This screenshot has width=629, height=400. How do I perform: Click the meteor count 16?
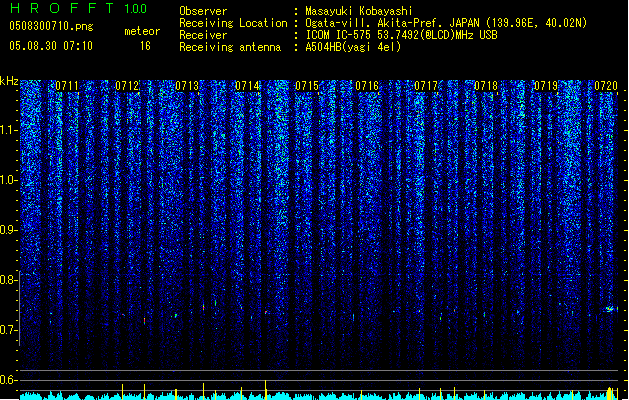tap(145, 46)
